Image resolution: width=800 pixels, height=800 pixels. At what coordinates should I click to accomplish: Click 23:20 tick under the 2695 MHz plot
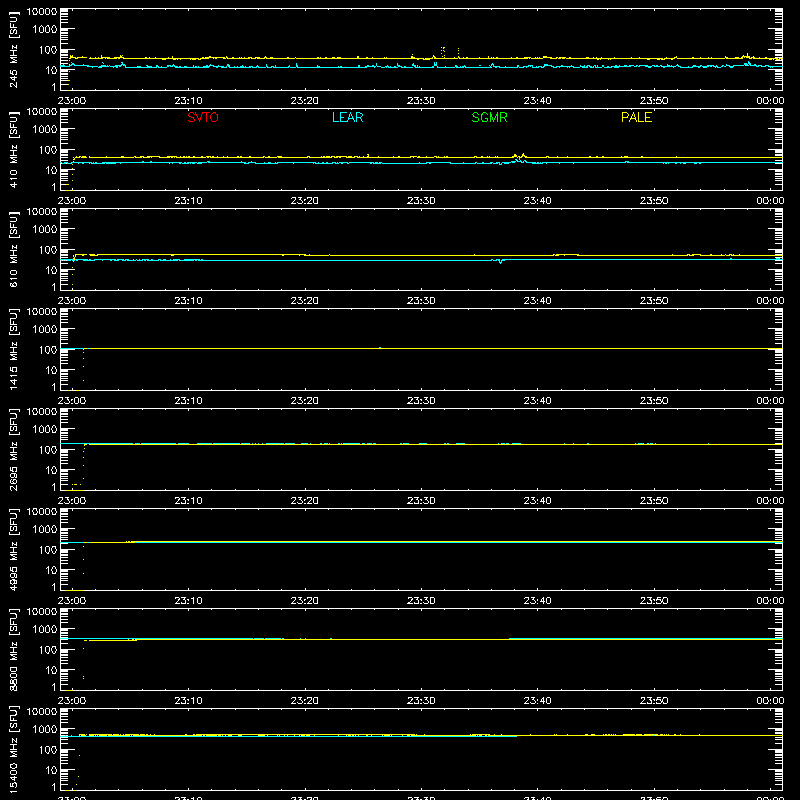(305, 501)
